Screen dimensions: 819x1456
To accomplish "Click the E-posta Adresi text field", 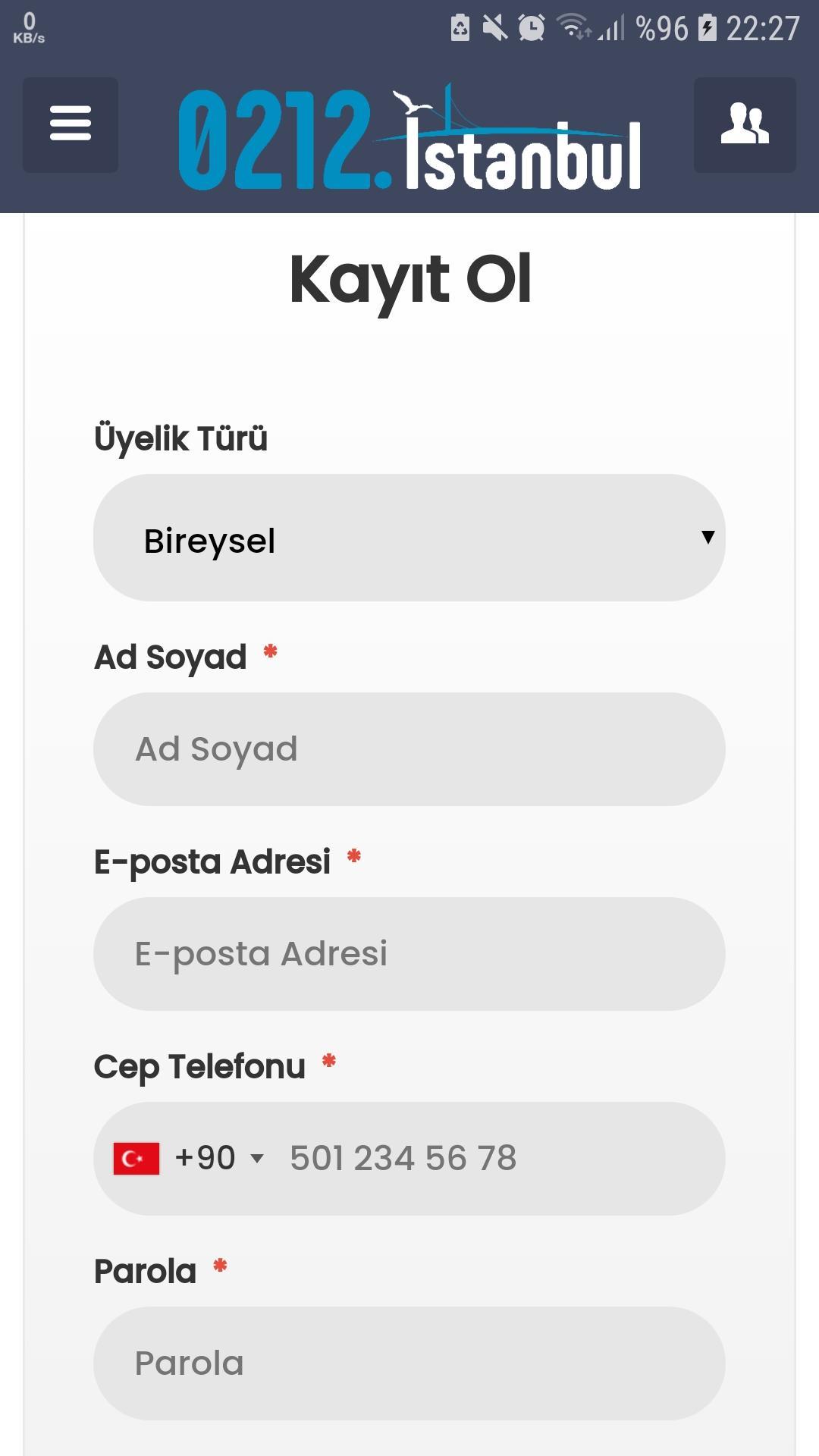I will (409, 954).
